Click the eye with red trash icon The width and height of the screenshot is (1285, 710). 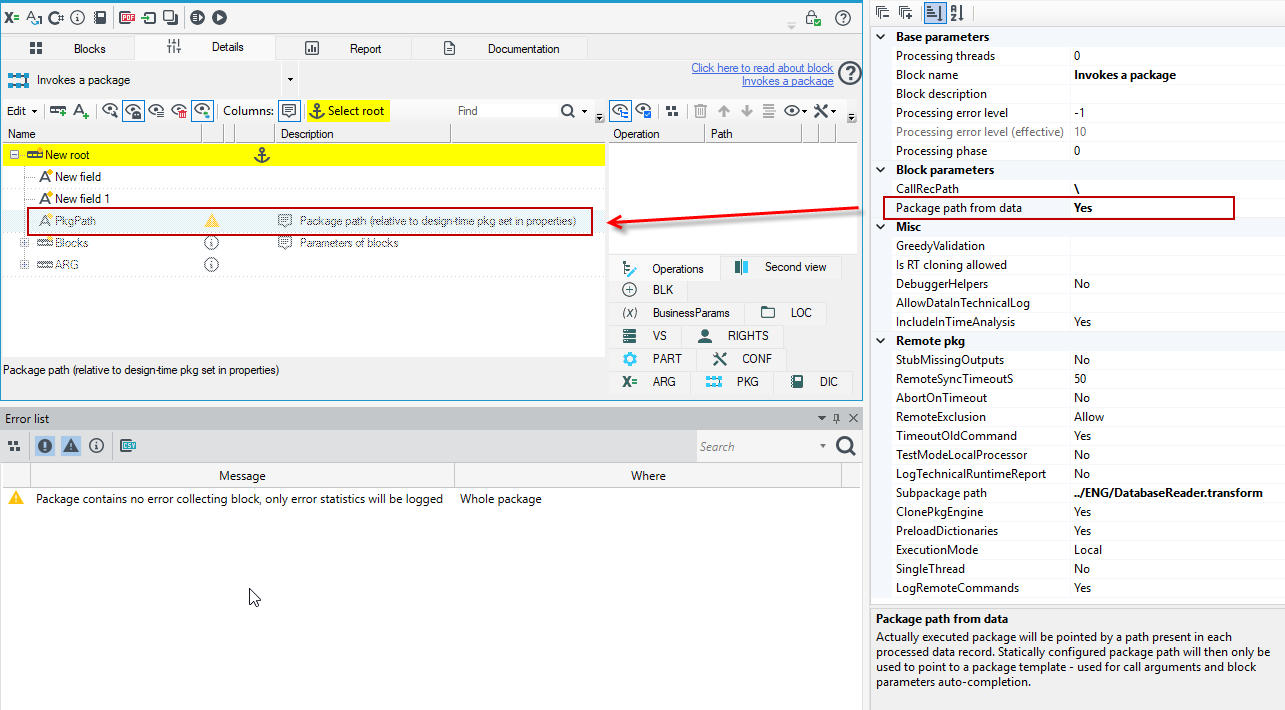pos(180,111)
